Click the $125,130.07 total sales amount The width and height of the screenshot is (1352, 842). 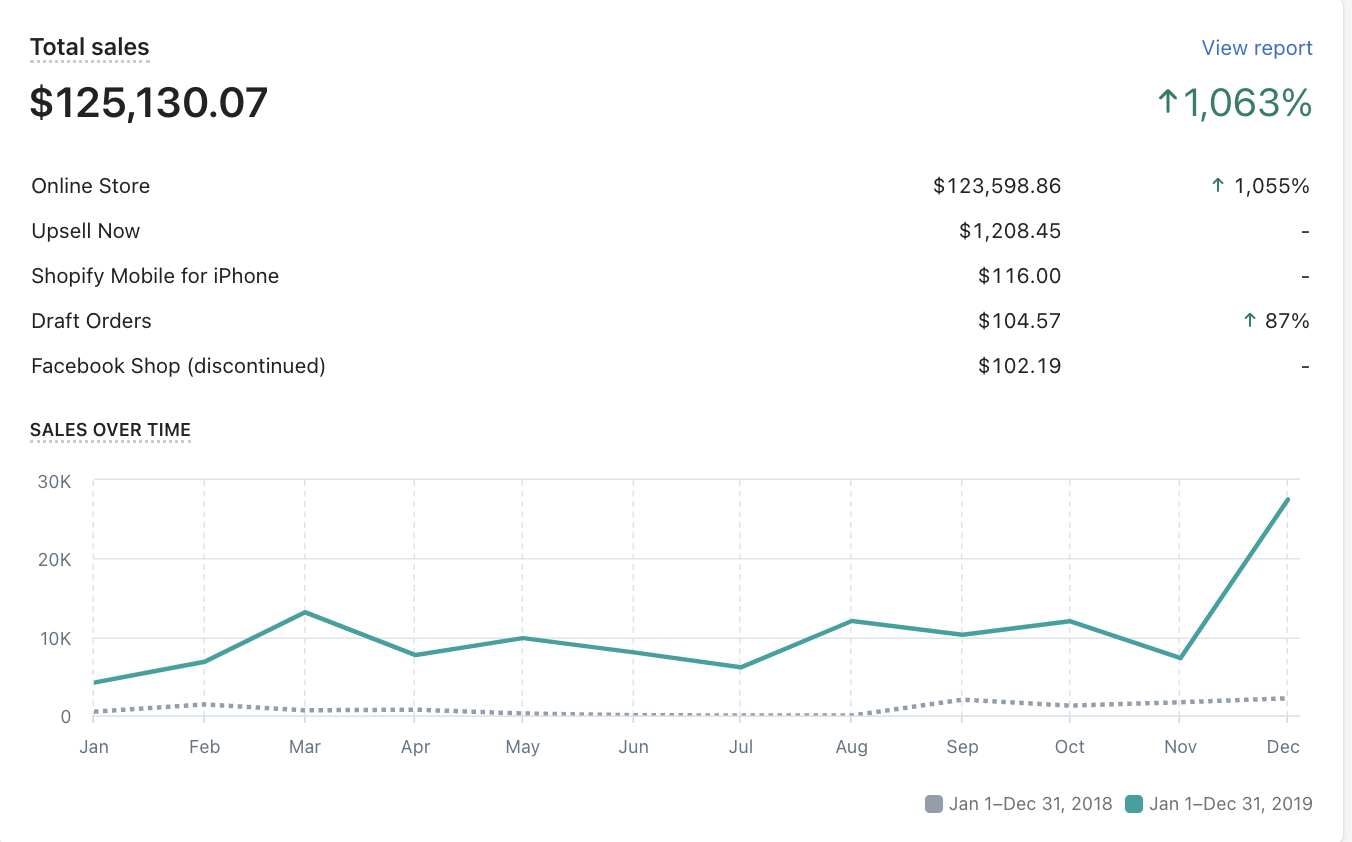point(149,102)
